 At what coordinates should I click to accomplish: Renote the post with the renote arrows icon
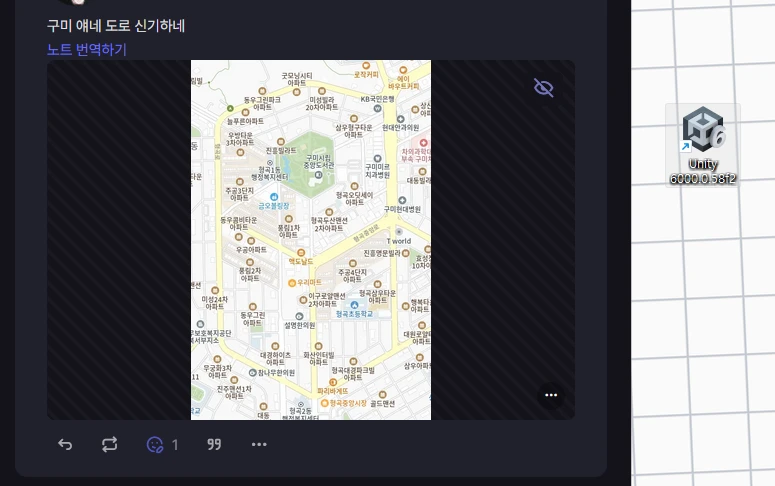click(x=109, y=444)
